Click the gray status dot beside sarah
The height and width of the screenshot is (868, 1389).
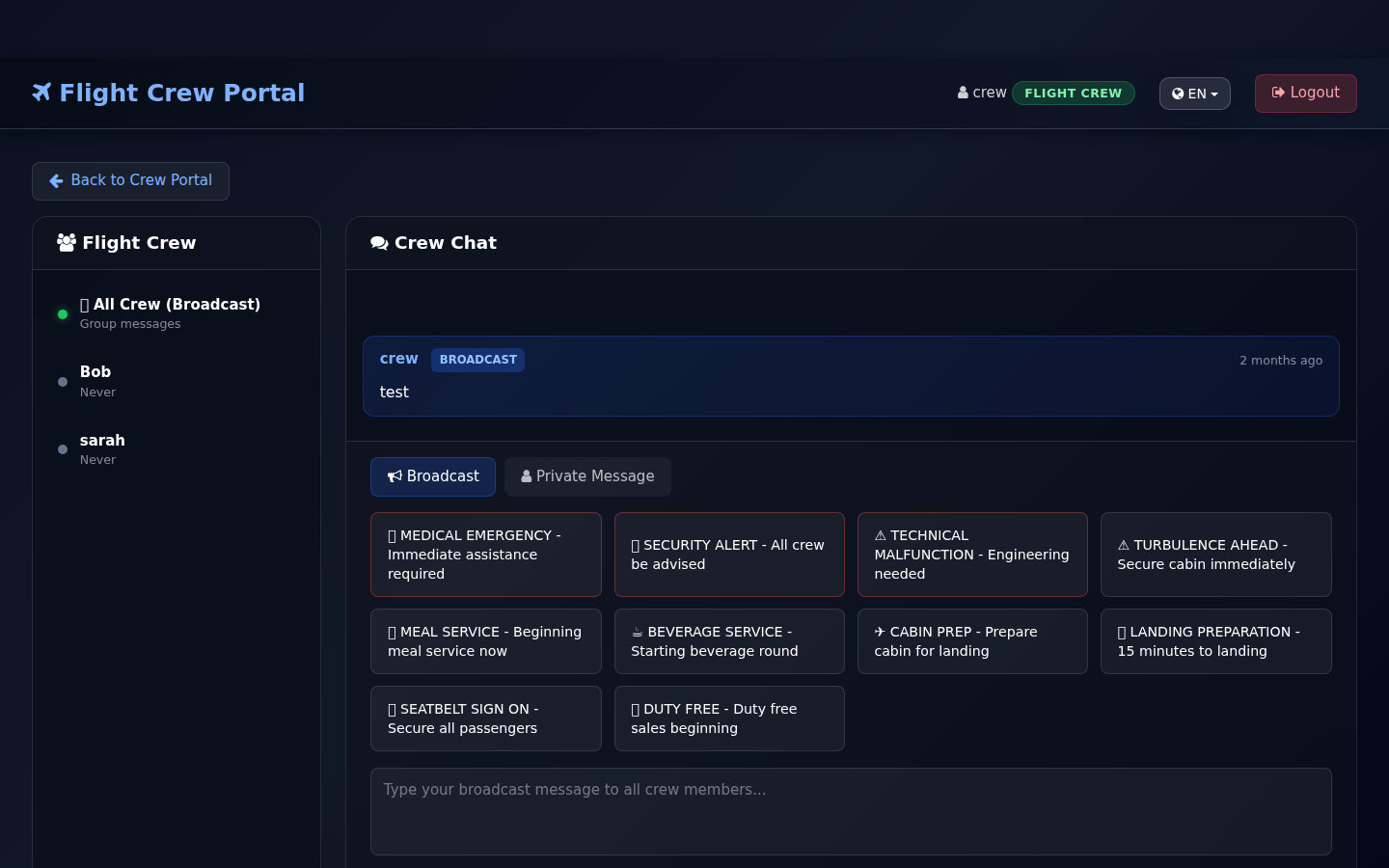tap(63, 449)
